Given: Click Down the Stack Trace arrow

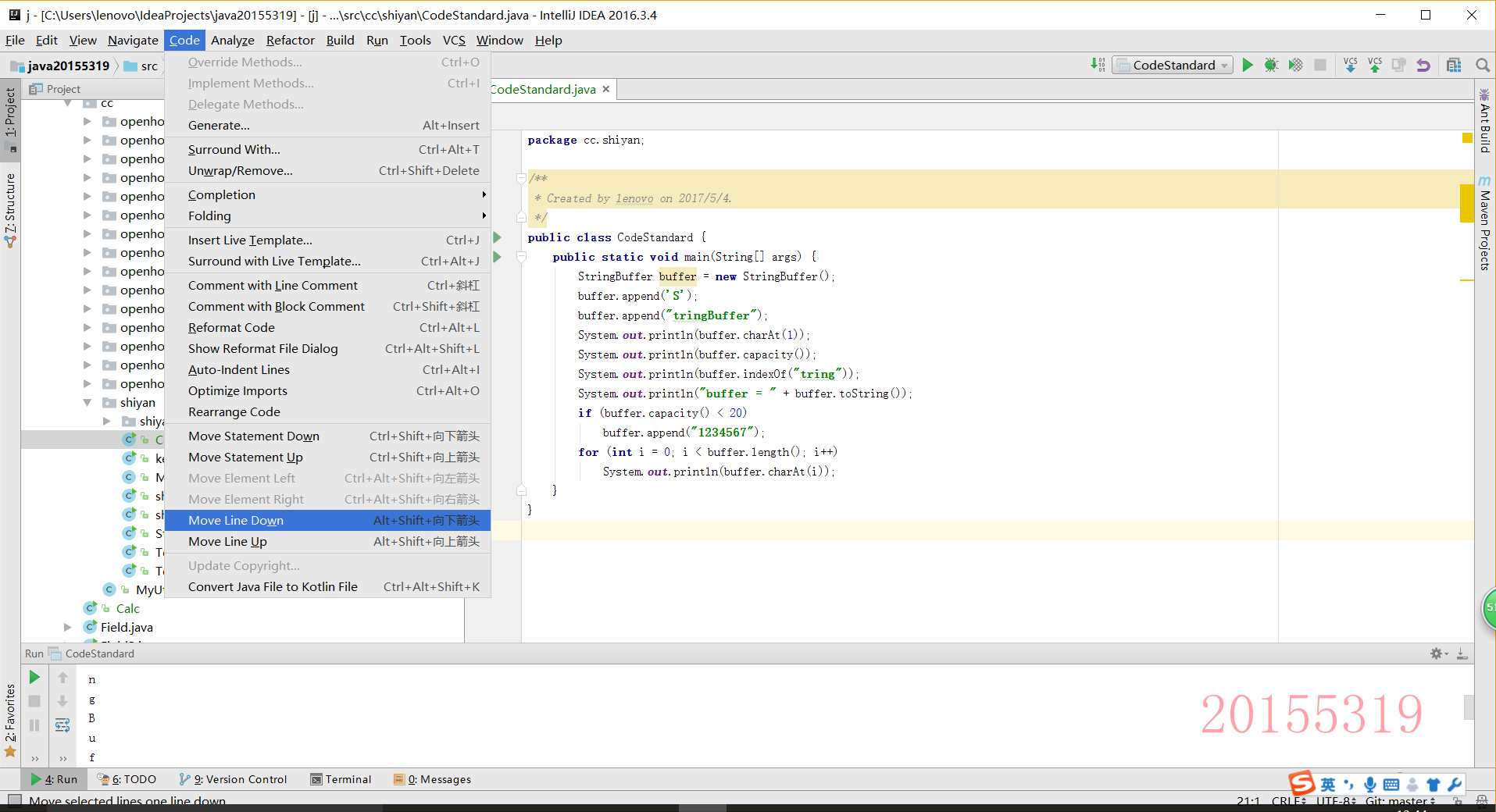Looking at the screenshot, I should (x=62, y=701).
